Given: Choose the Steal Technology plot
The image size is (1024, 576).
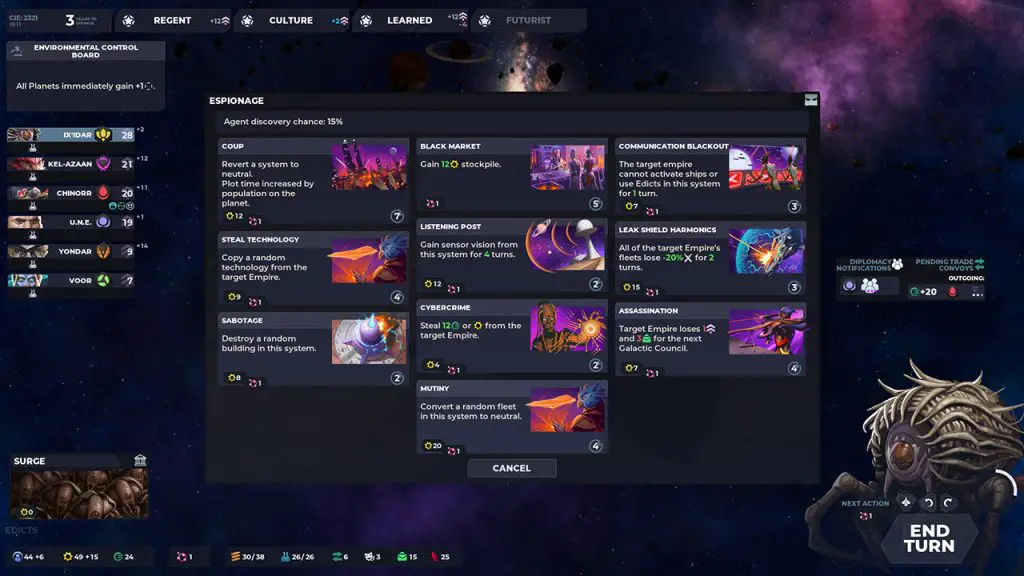Looking at the screenshot, I should (x=313, y=268).
